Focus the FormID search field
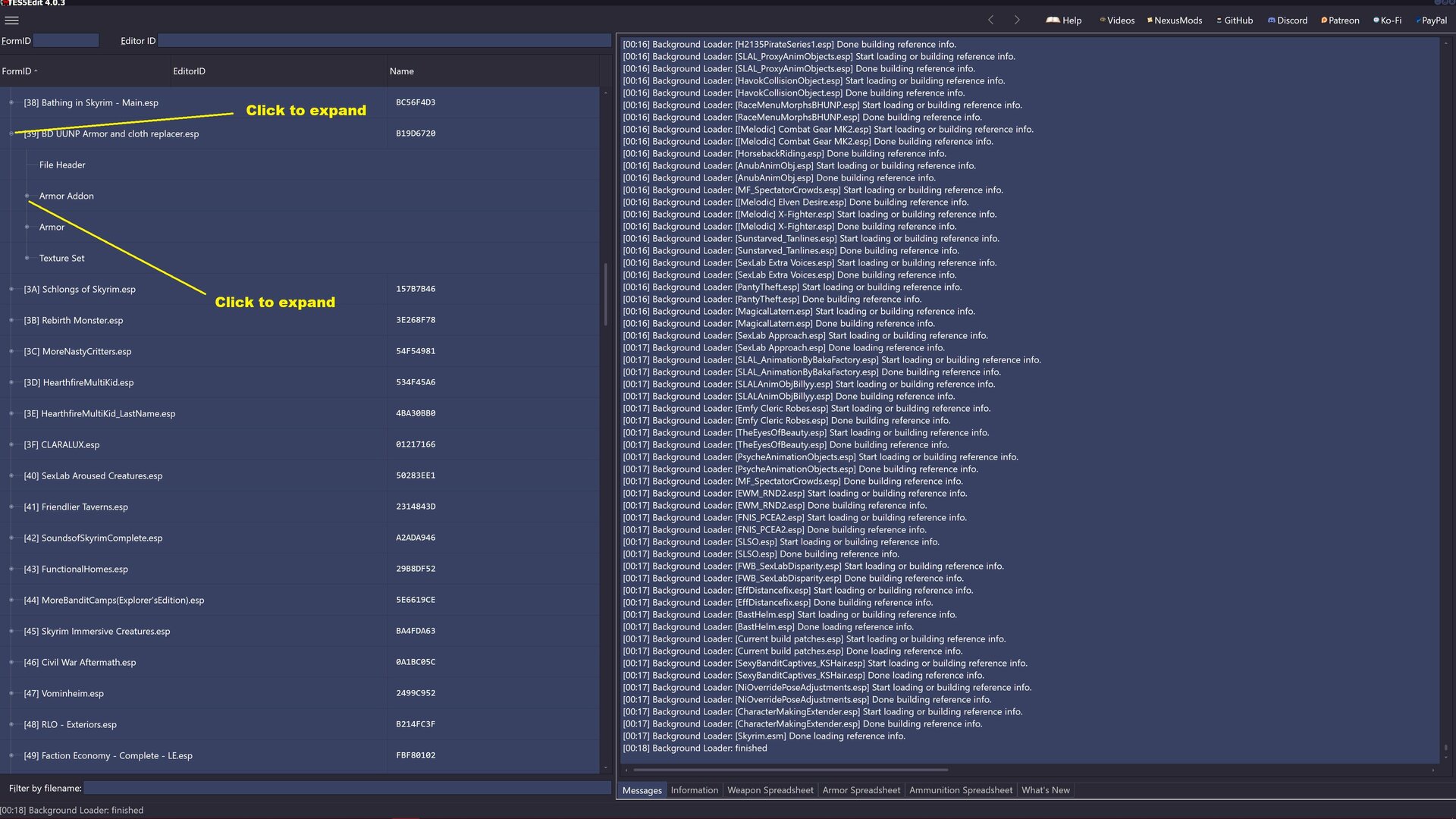This screenshot has width=1456, height=819. point(66,41)
